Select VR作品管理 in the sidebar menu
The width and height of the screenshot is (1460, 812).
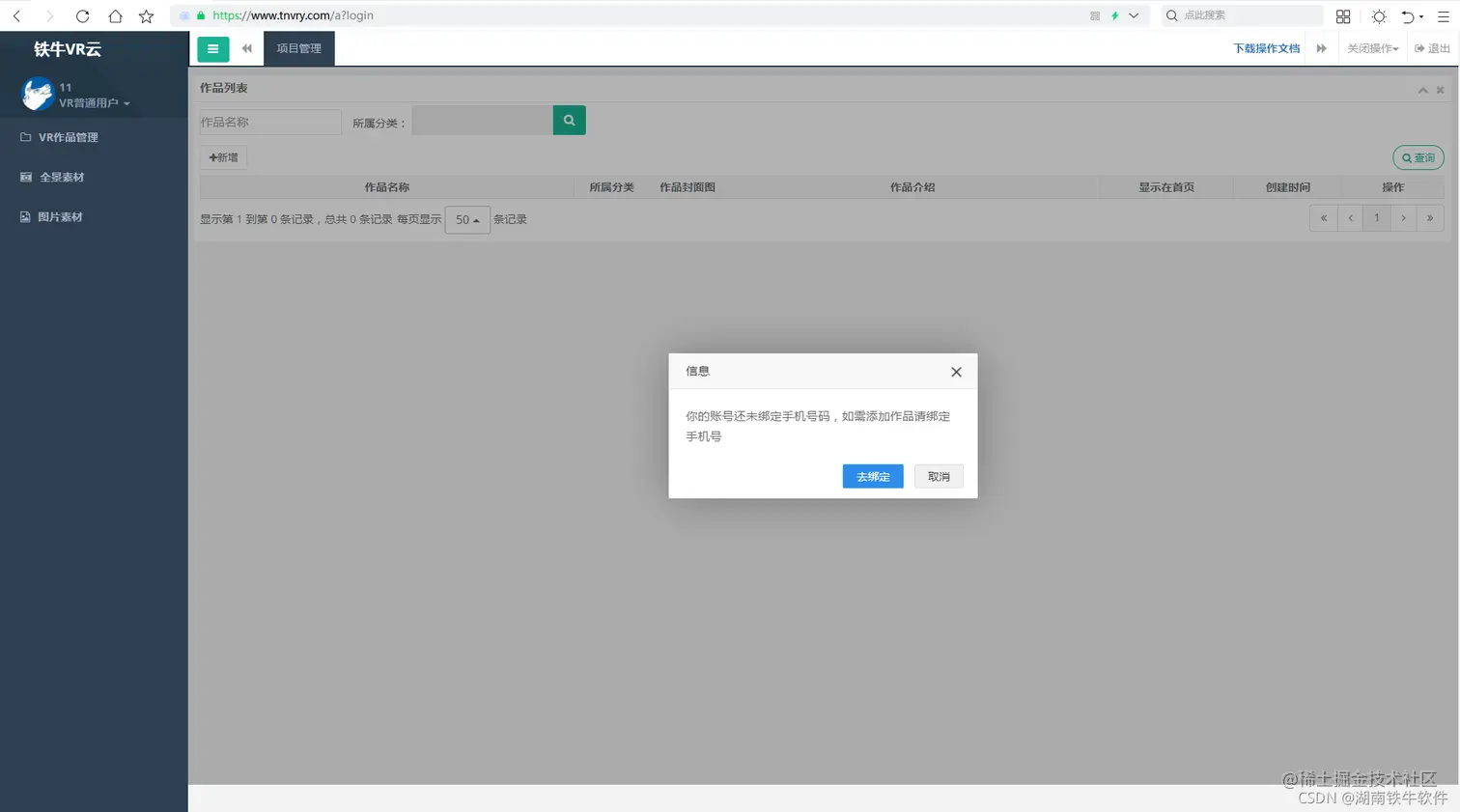63,137
